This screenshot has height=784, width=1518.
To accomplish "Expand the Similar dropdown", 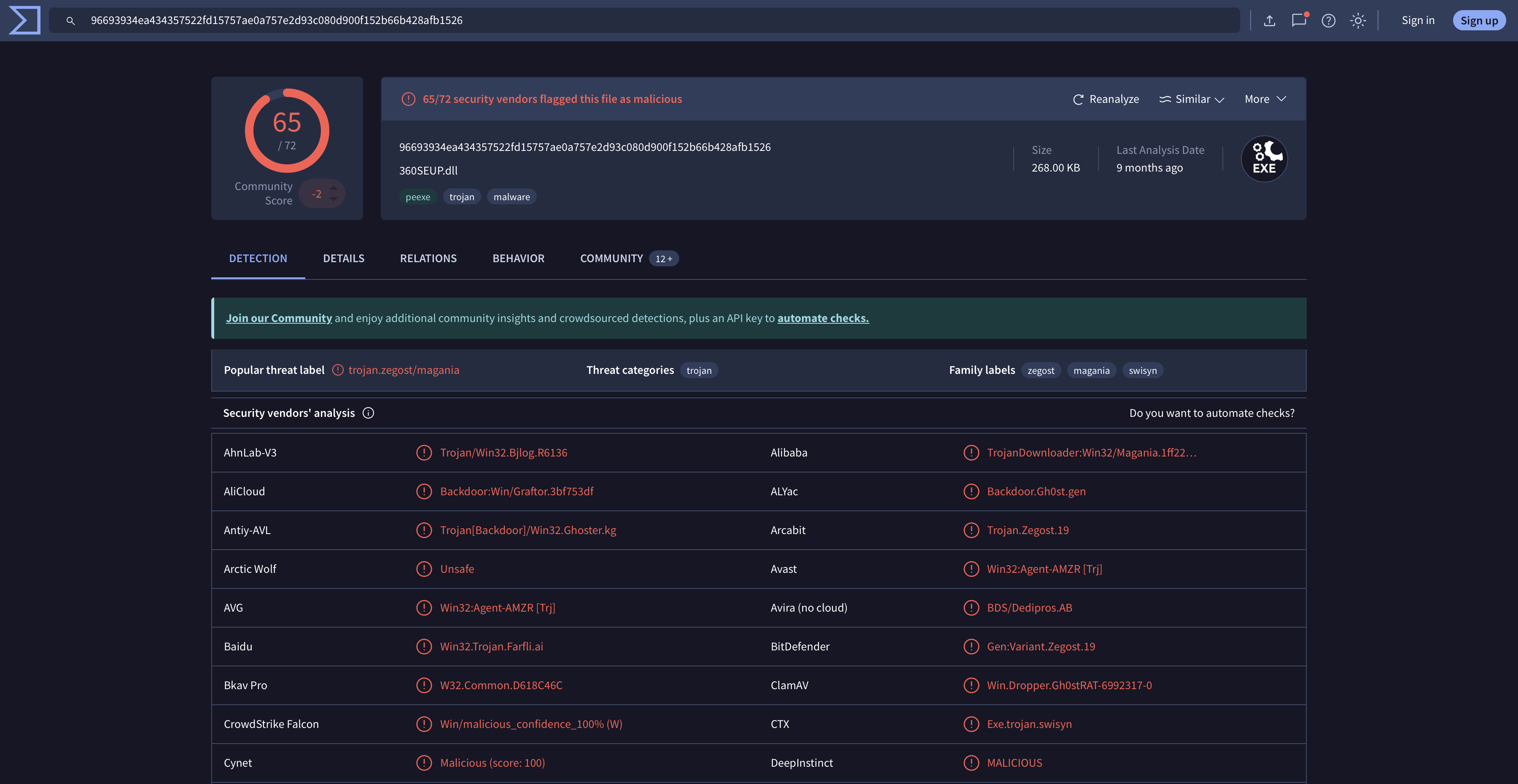I will tap(1192, 99).
